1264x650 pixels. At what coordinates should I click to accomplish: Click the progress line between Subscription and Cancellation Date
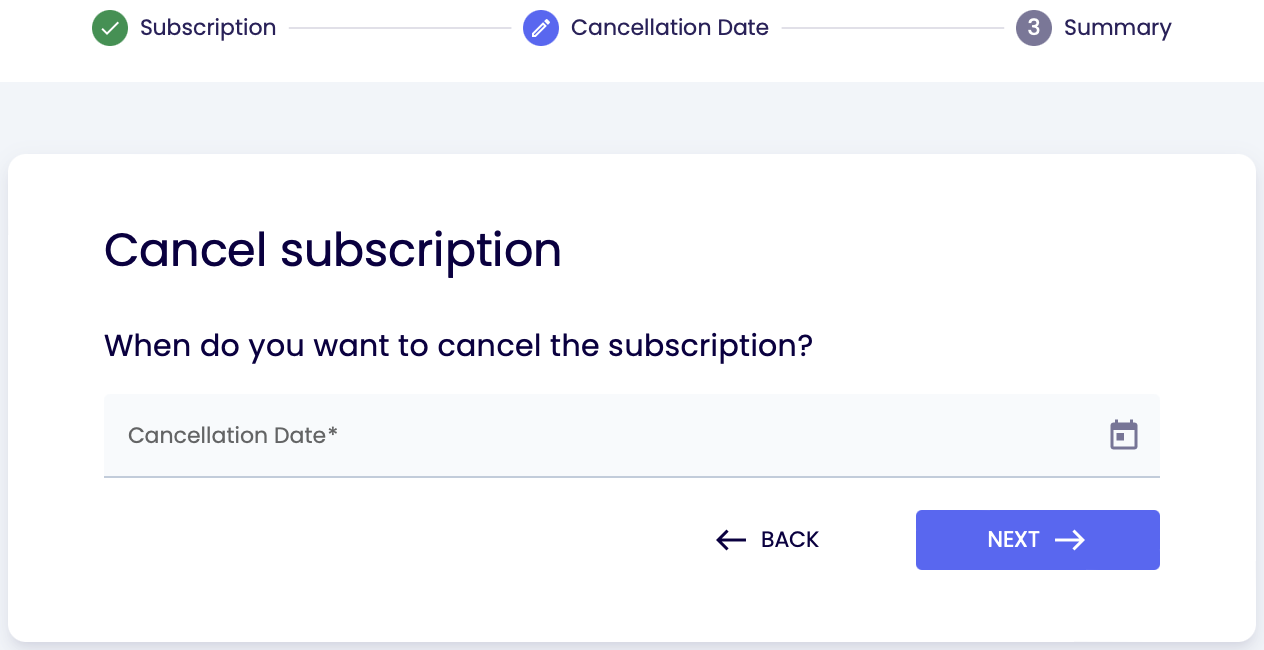[400, 28]
